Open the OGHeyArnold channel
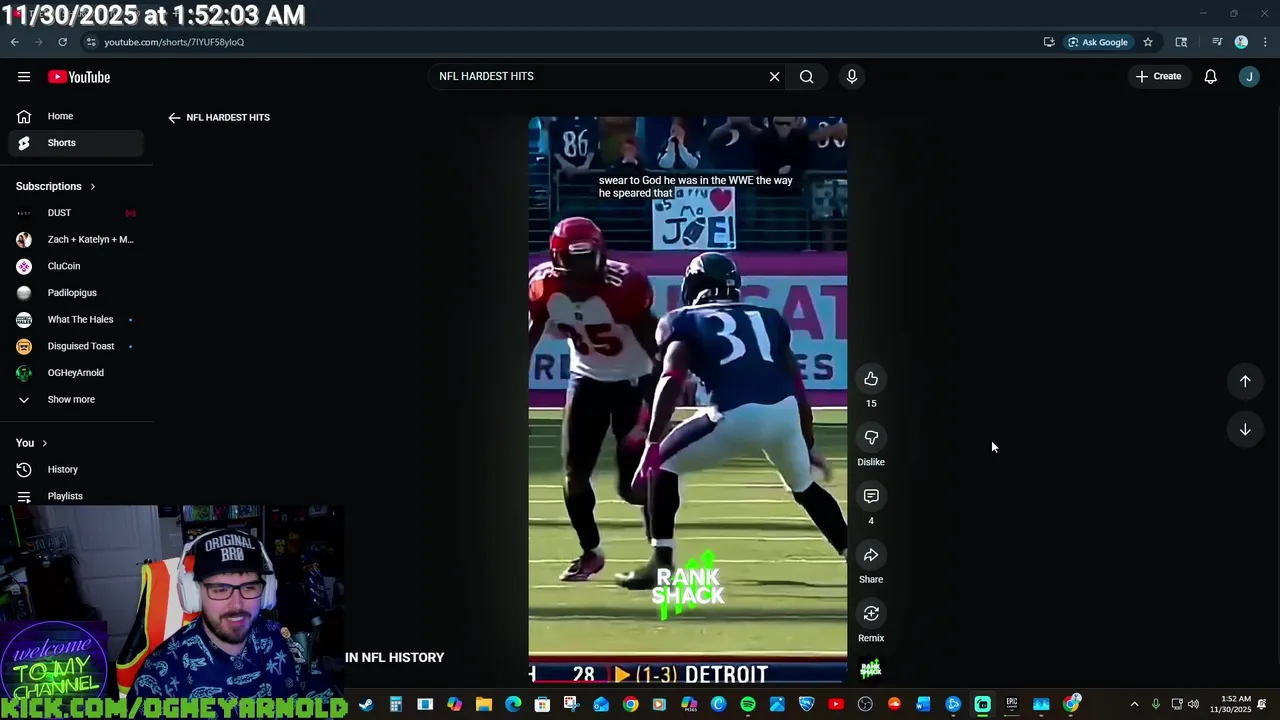This screenshot has width=1280, height=720. tap(76, 373)
